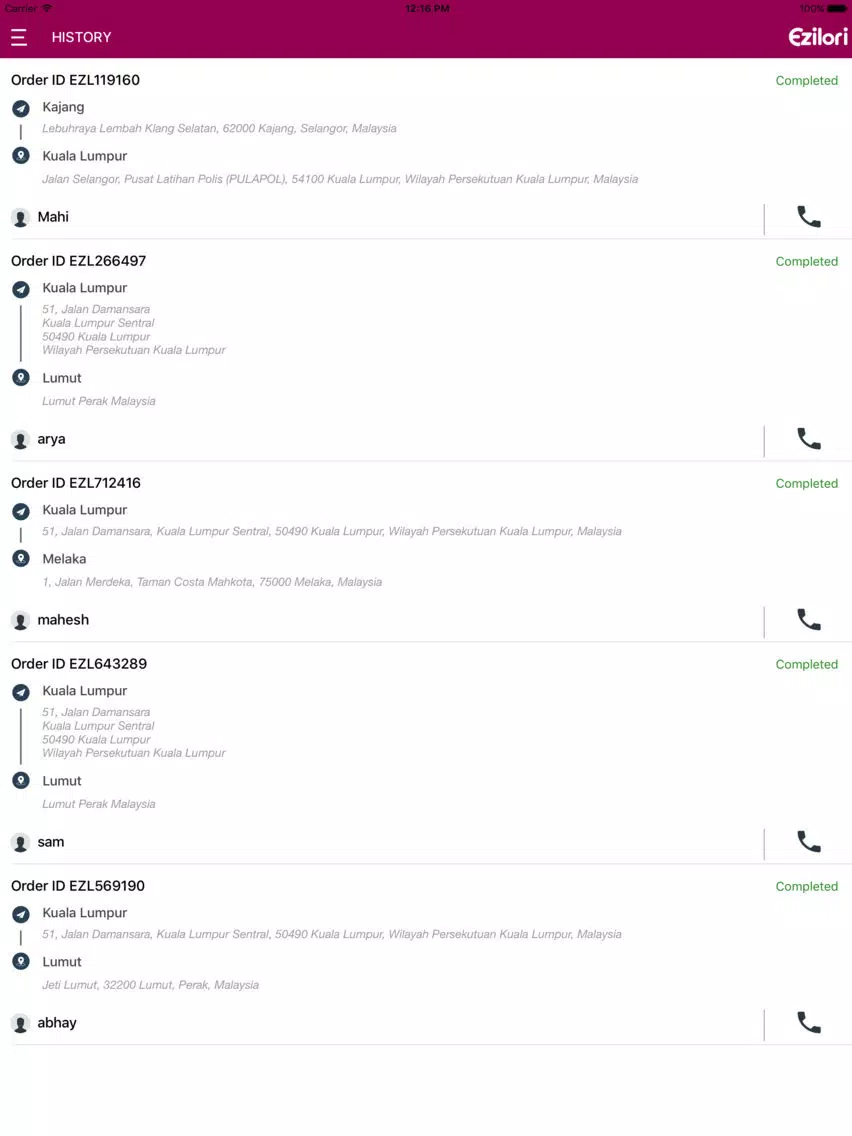Image resolution: width=852 pixels, height=1136 pixels.
Task: Tap Completed status of order EZL712416
Action: tap(806, 483)
